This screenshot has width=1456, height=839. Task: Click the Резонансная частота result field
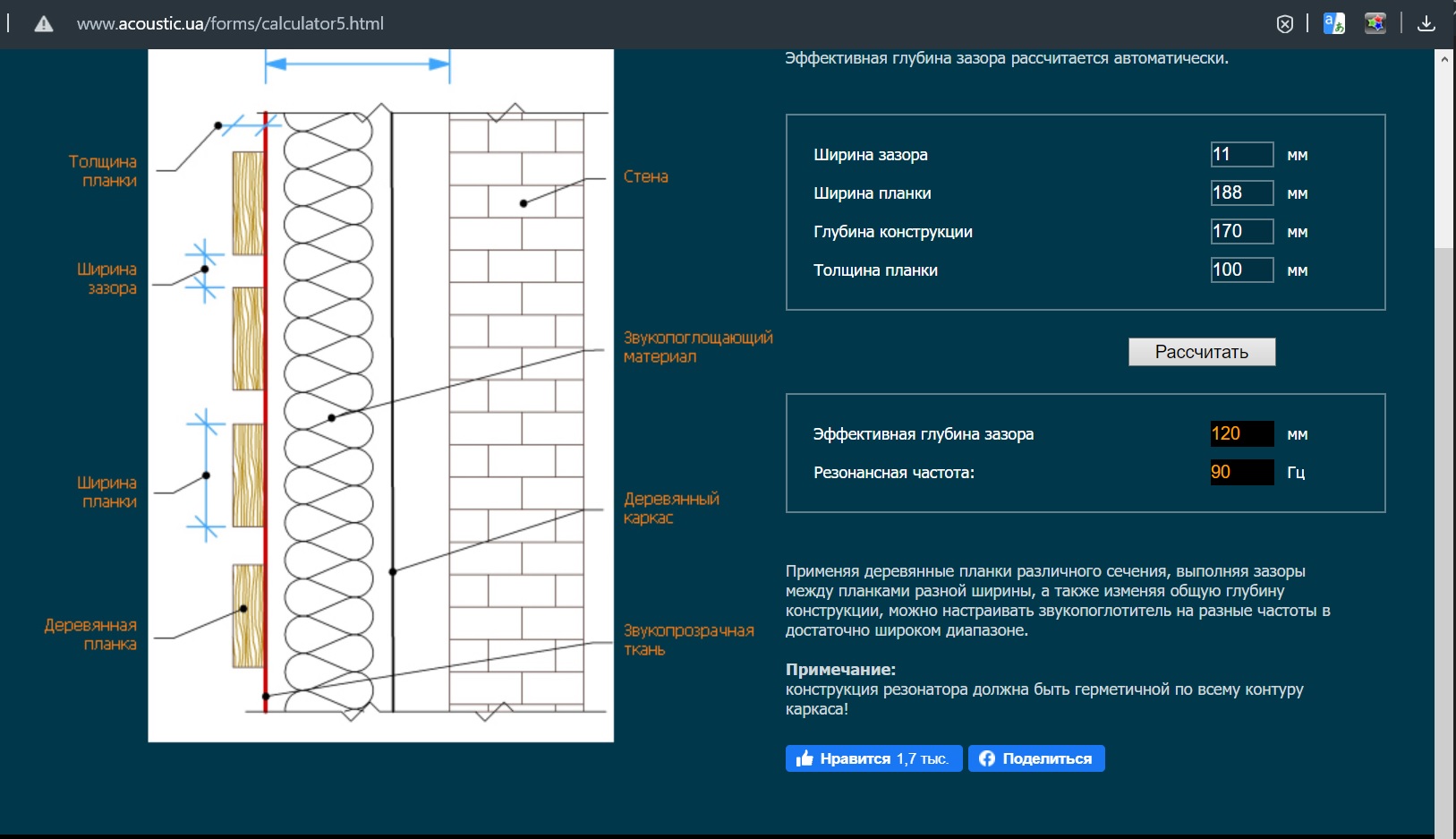click(x=1241, y=473)
